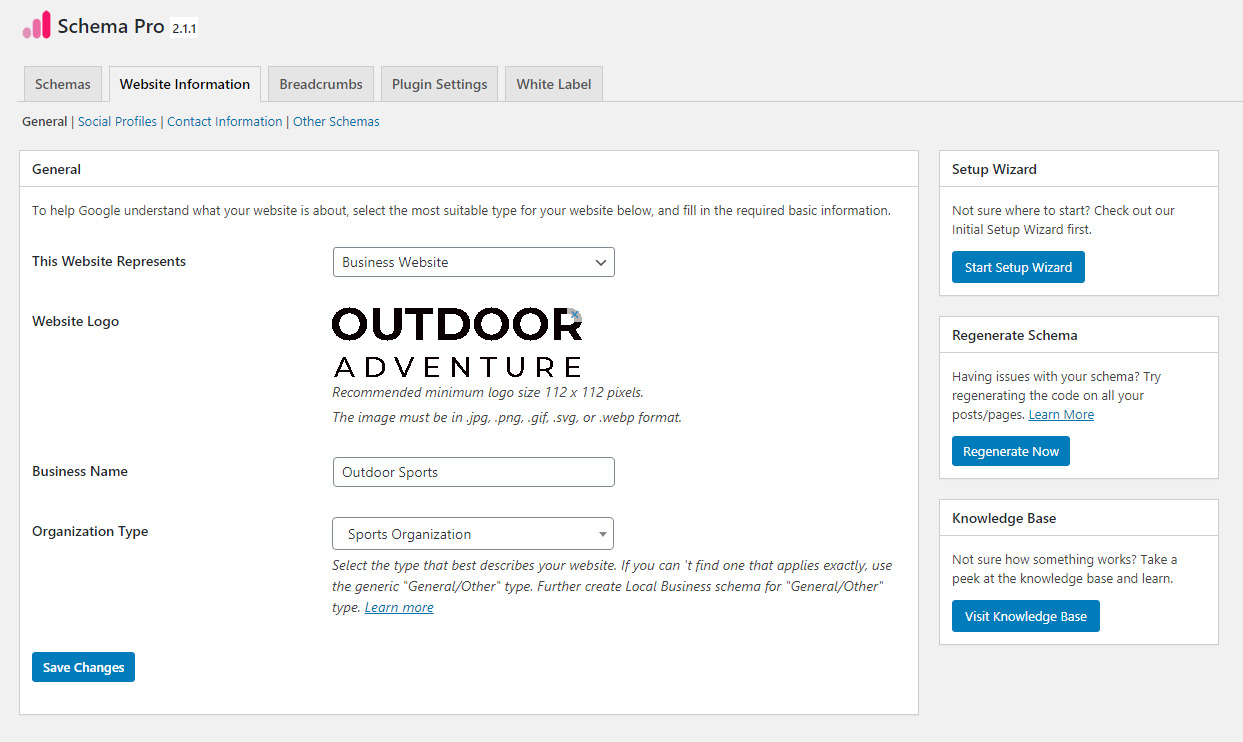The height and width of the screenshot is (742, 1243).
Task: Switch to the Breadcrumbs tab
Action: [320, 83]
